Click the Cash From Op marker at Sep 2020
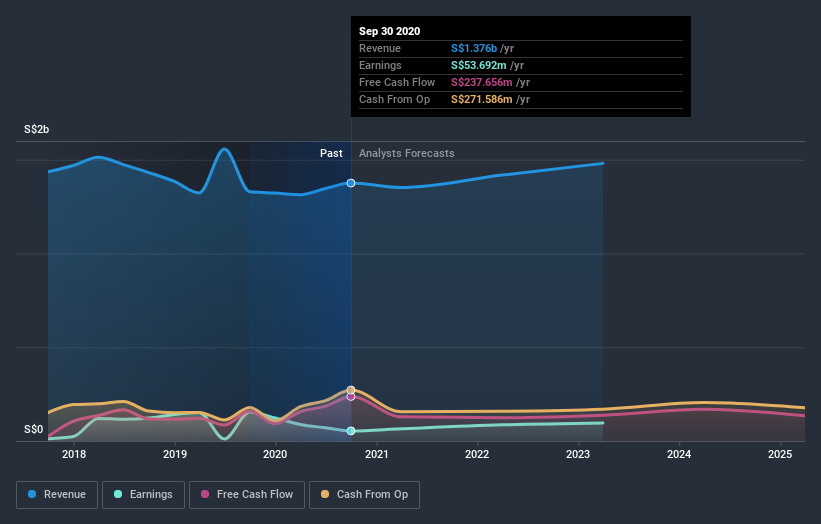 [351, 390]
